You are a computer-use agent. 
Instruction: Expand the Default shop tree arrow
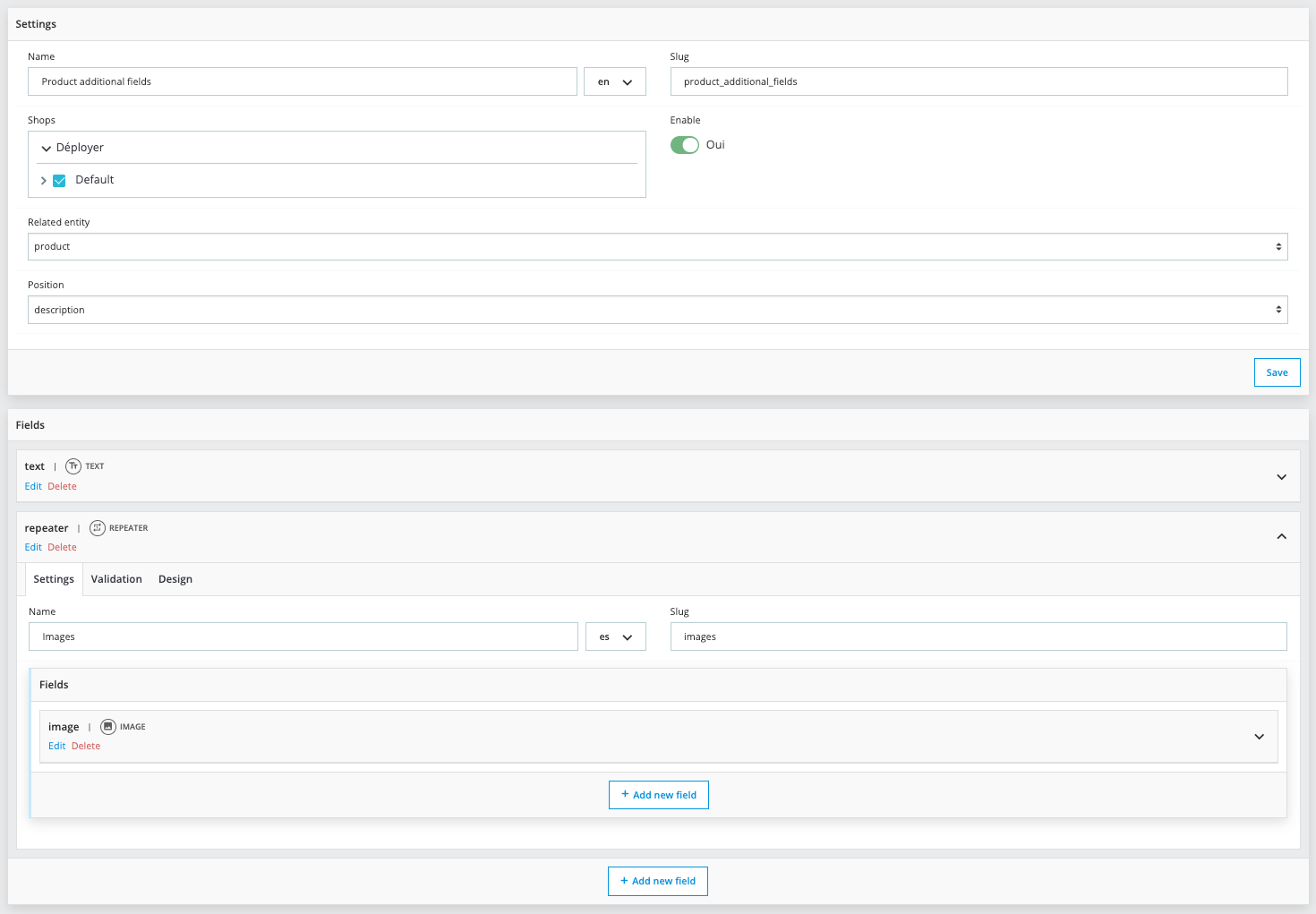[x=43, y=181]
